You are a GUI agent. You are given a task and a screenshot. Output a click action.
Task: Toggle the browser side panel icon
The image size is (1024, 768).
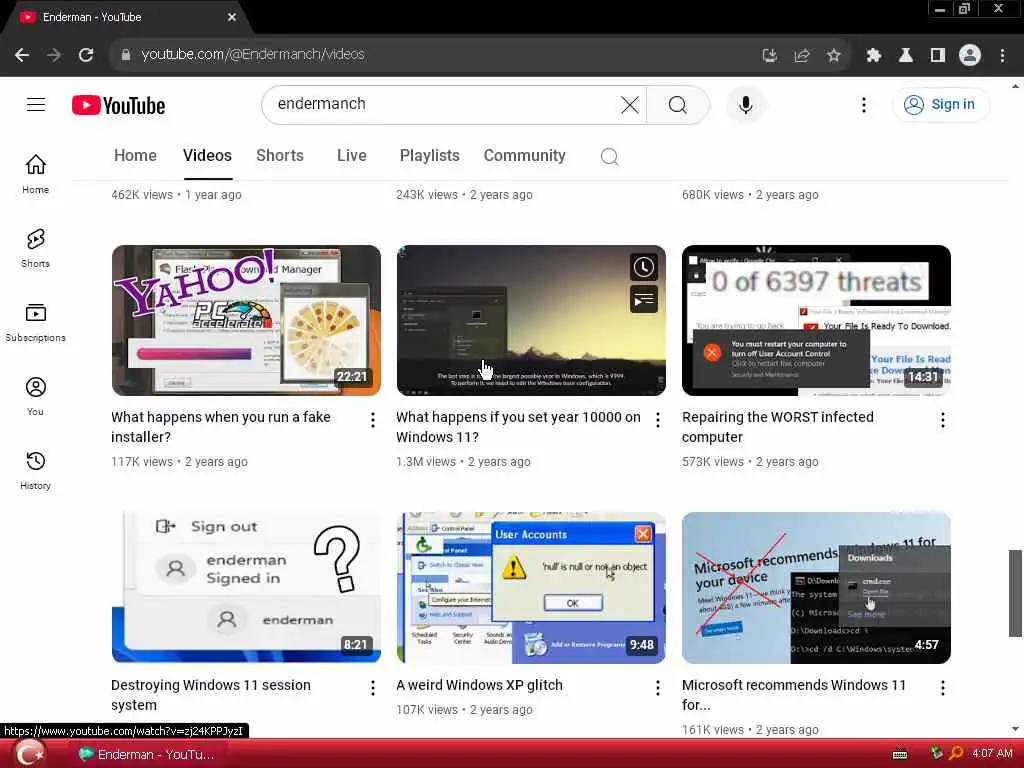click(x=938, y=56)
